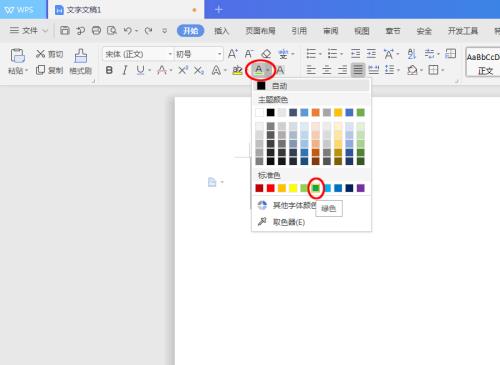Screen dimensions: 500x365
Task: Toggle align right paragraph
Action: pos(342,70)
